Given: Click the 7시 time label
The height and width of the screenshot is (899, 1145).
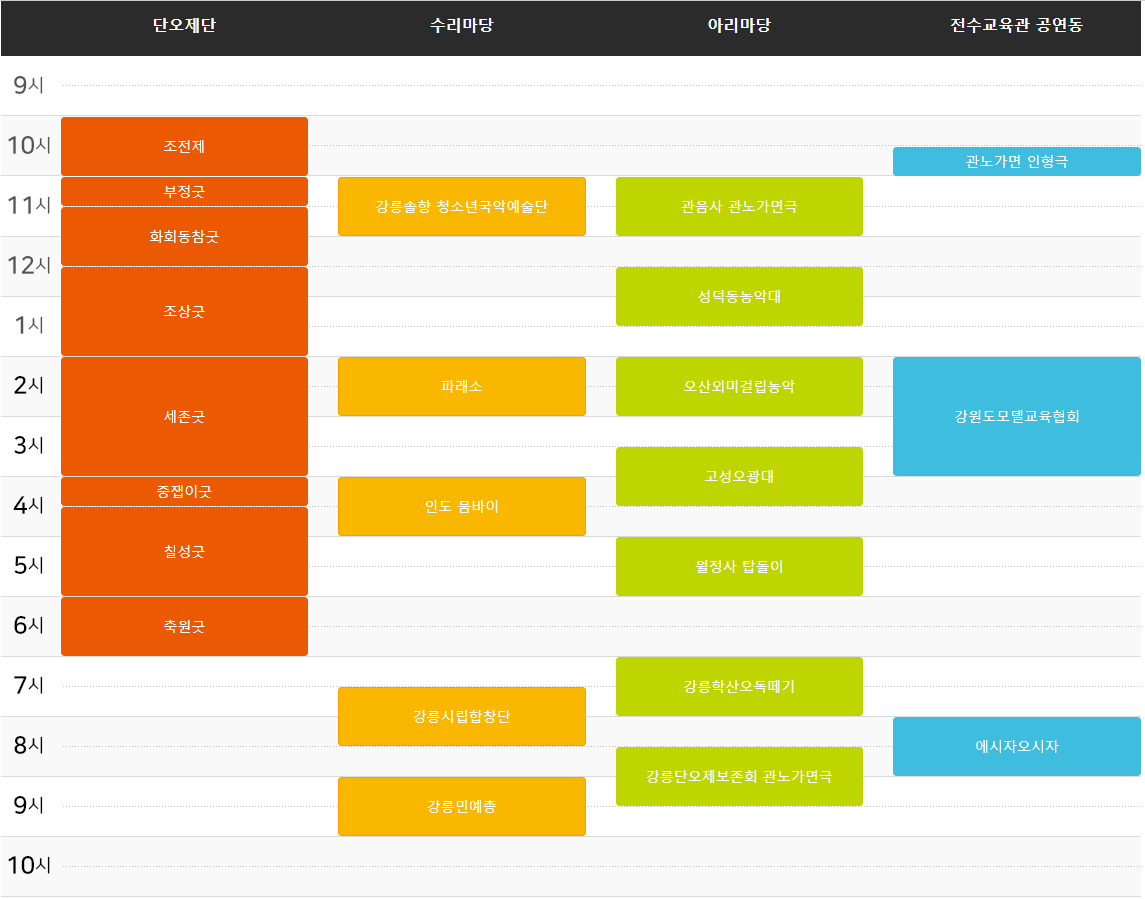Looking at the screenshot, I should click(x=28, y=685).
